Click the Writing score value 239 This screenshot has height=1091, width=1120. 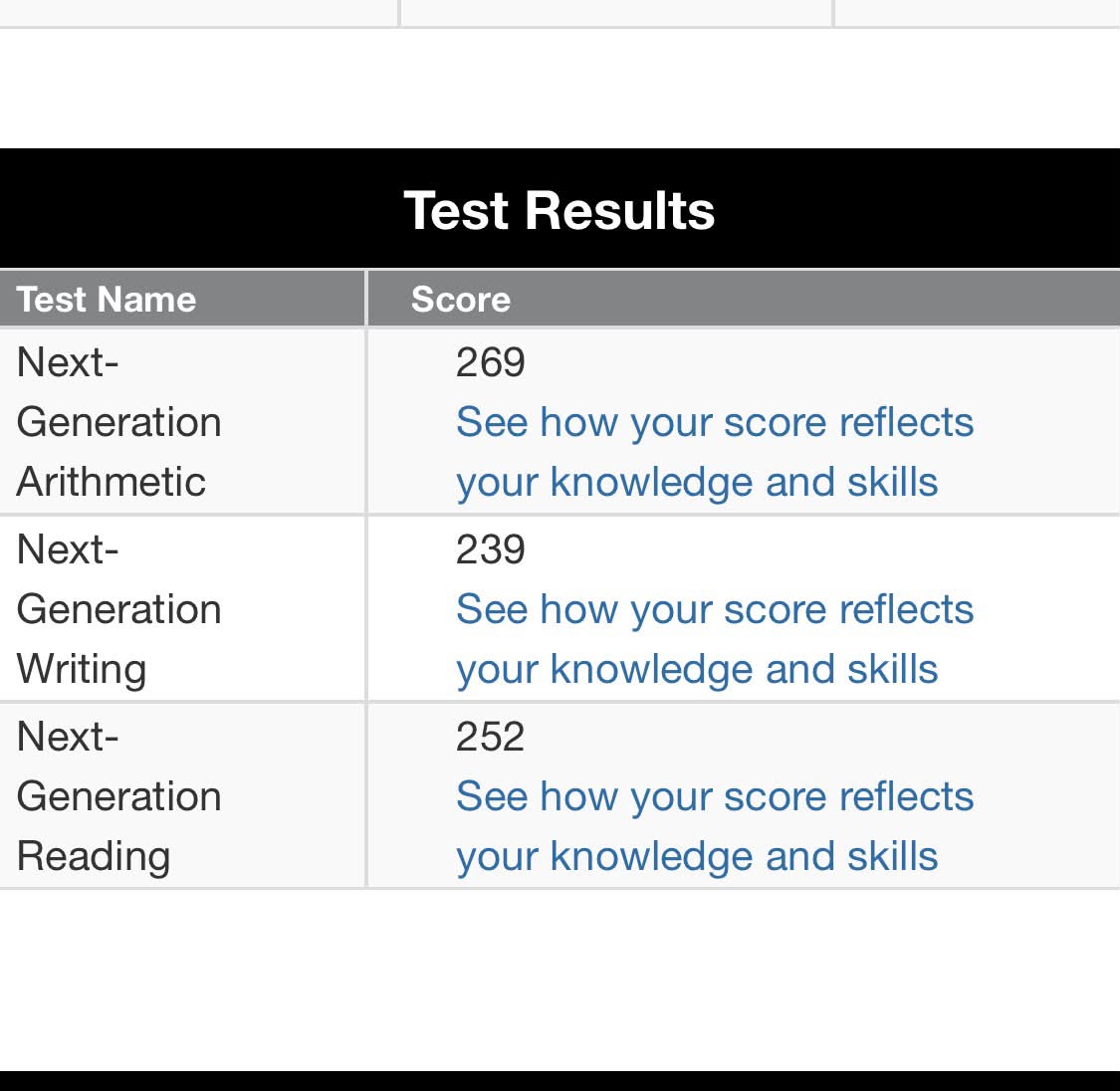click(x=490, y=549)
